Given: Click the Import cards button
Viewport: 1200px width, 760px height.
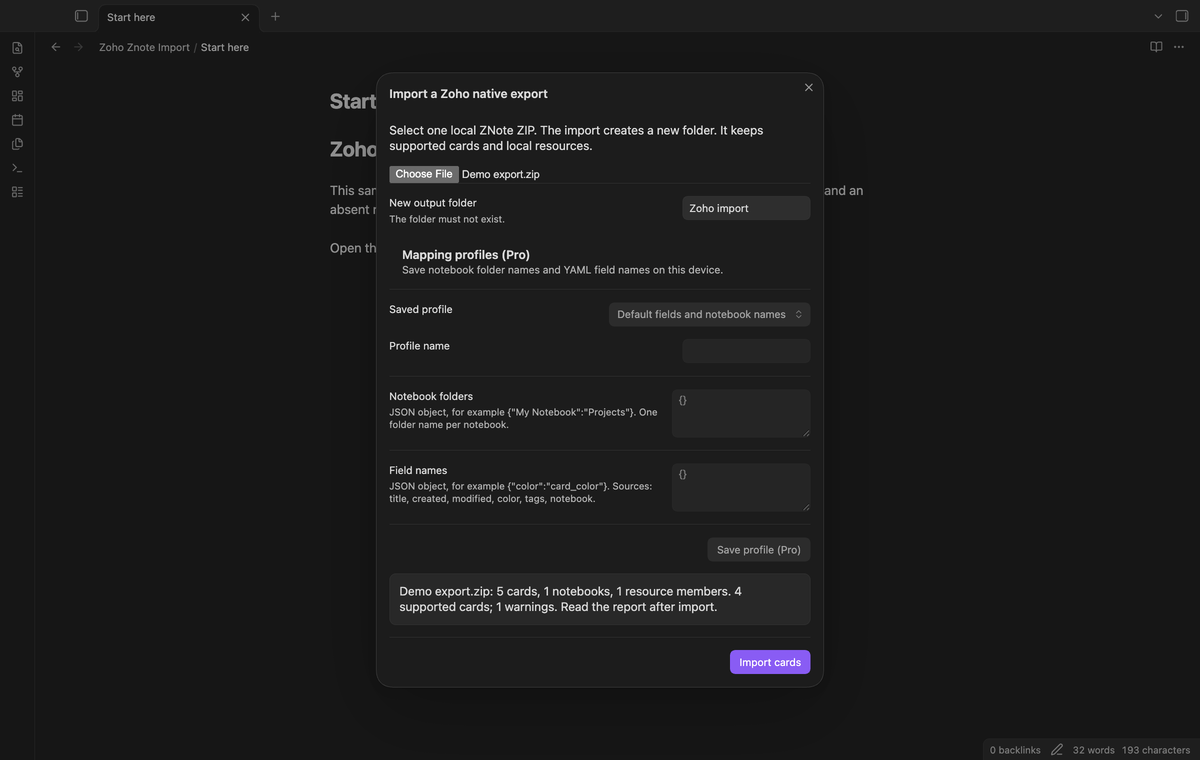Looking at the screenshot, I should [770, 662].
